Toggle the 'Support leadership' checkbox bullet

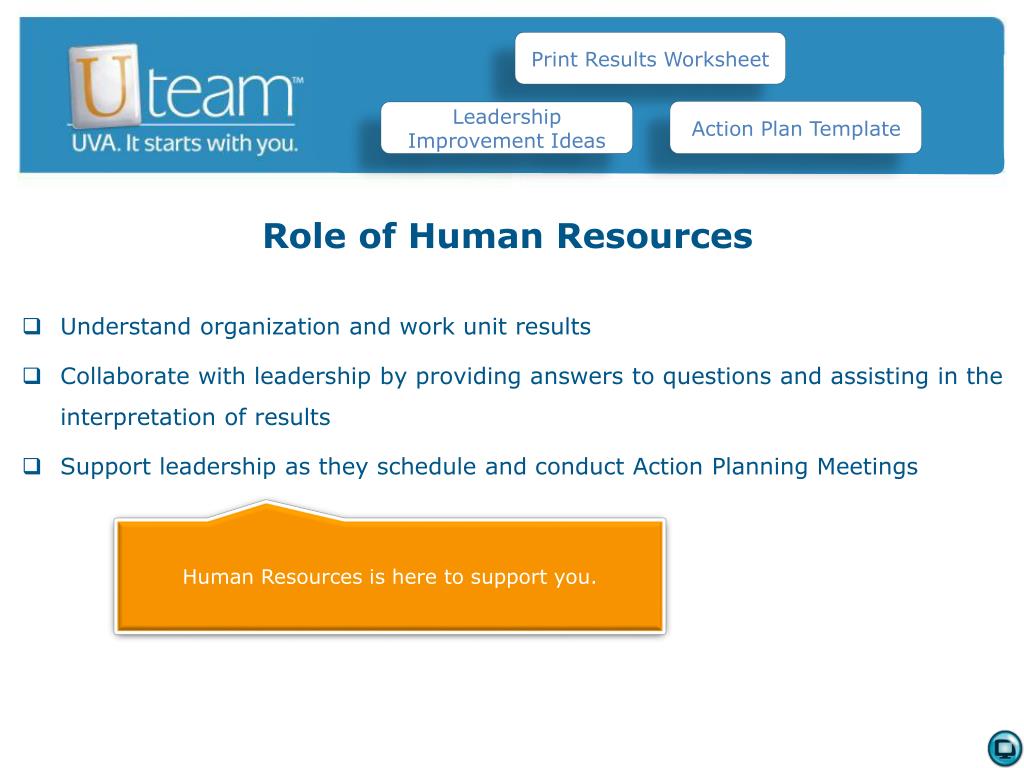point(32,466)
